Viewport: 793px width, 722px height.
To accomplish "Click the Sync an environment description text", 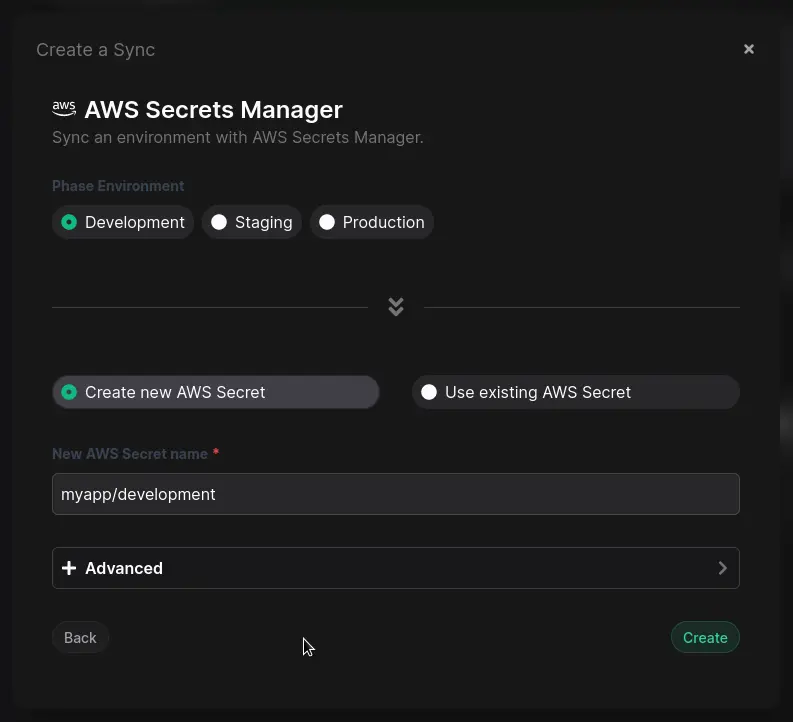I will pos(238,137).
